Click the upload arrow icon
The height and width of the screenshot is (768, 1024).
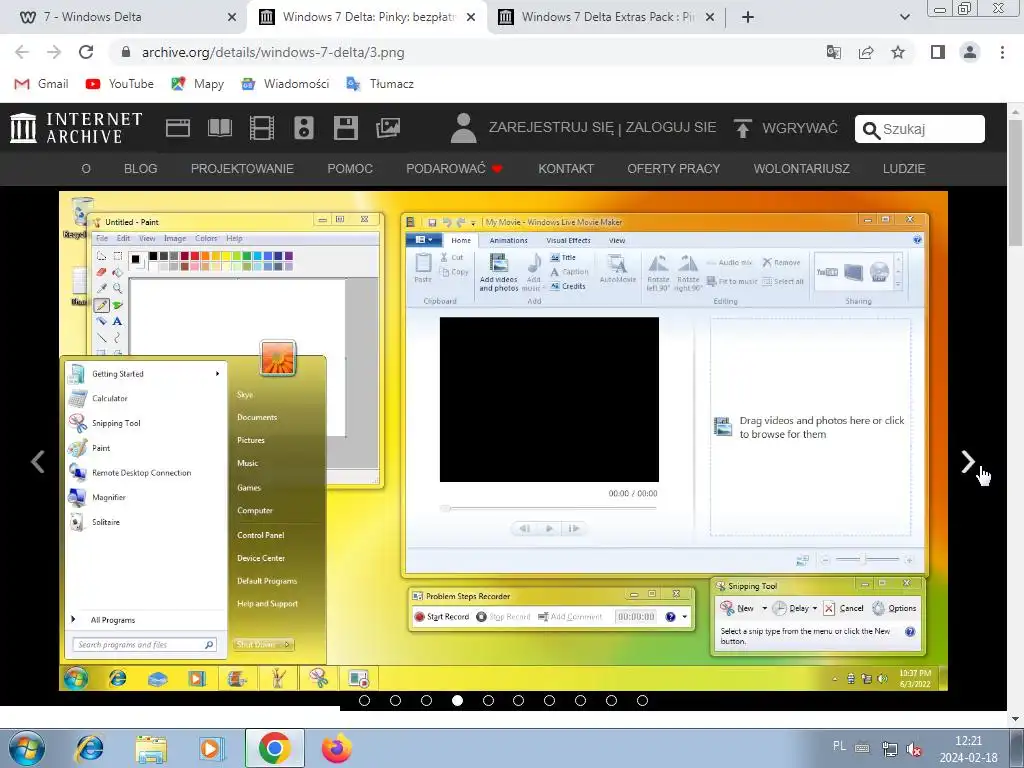pyautogui.click(x=743, y=128)
